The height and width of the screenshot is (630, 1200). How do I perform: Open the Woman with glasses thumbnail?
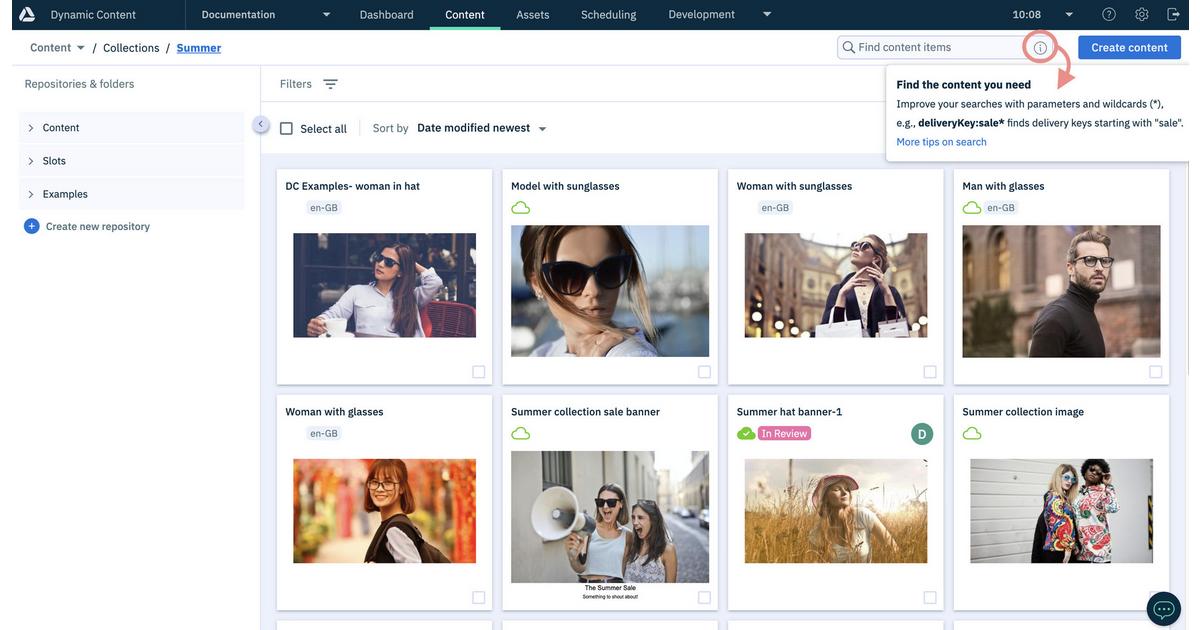point(385,511)
